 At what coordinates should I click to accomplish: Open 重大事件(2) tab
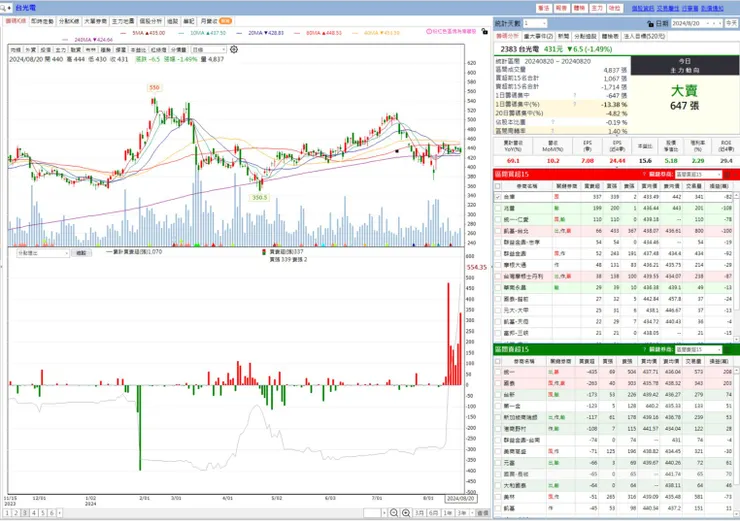(538, 36)
